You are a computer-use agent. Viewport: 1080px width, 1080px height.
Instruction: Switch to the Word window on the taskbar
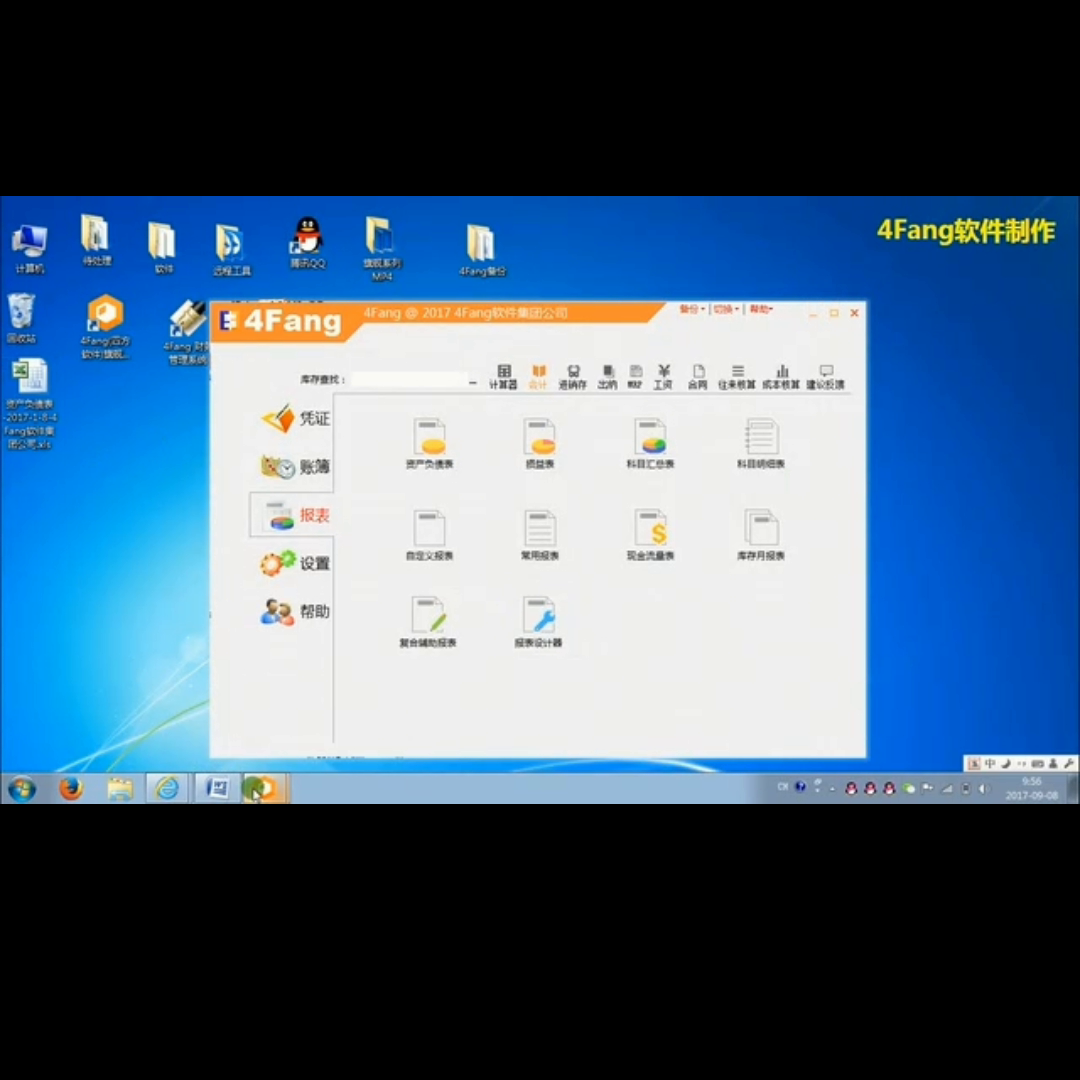pos(217,788)
